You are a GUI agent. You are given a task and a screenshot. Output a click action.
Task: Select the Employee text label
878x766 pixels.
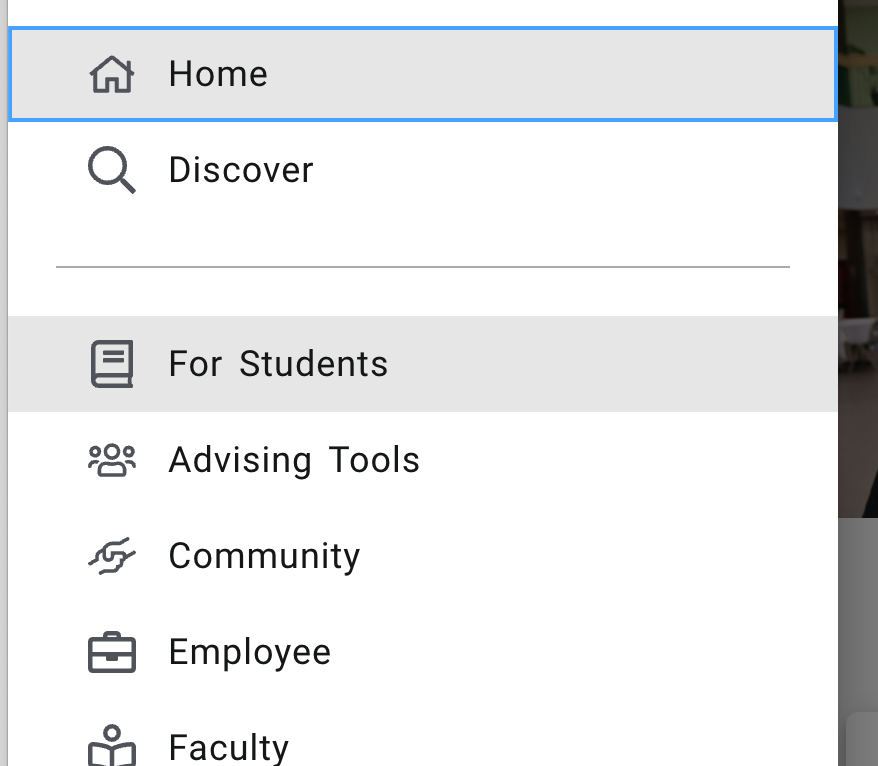(250, 652)
